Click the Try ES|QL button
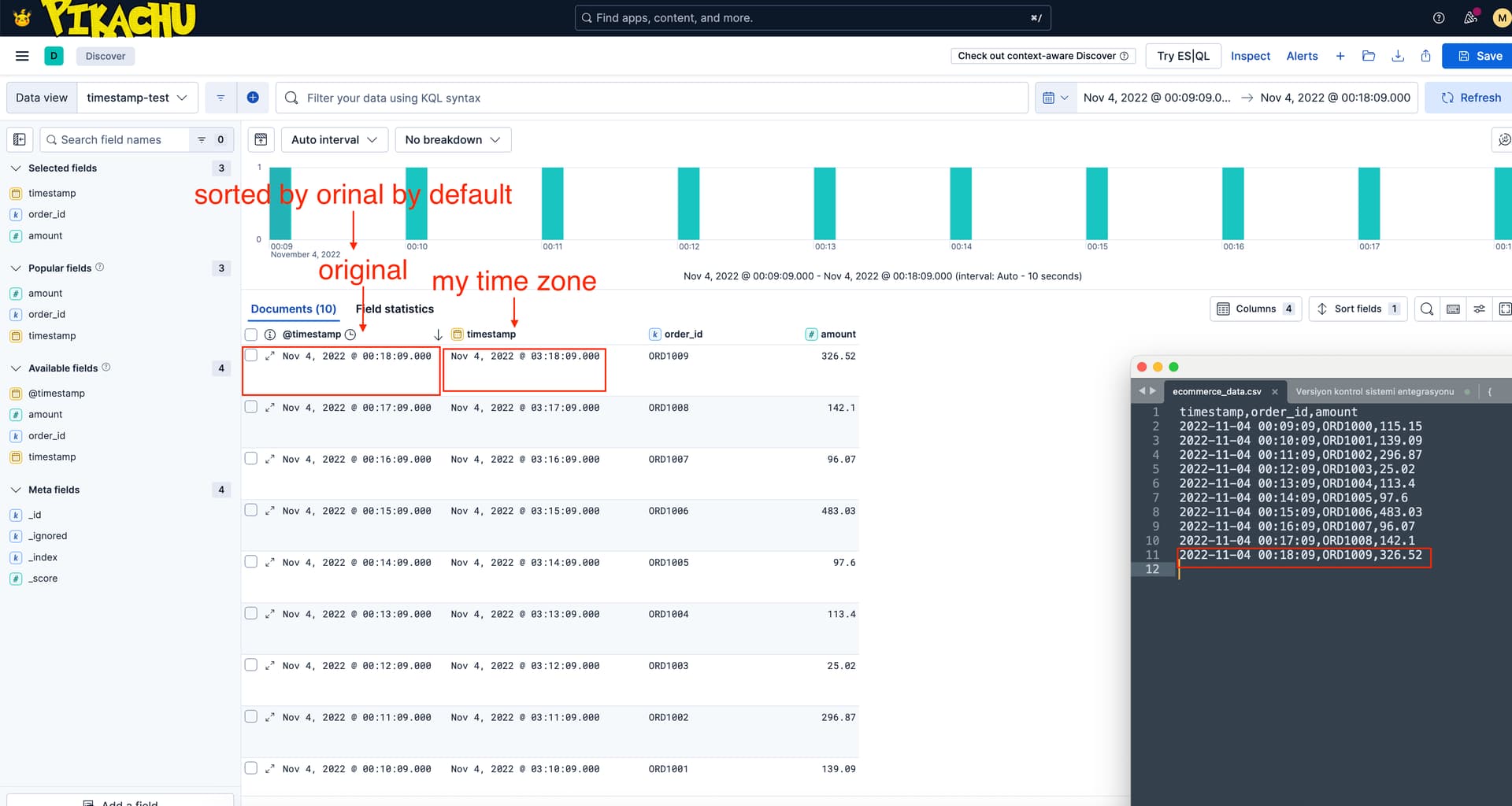The image size is (1512, 806). coord(1183,56)
